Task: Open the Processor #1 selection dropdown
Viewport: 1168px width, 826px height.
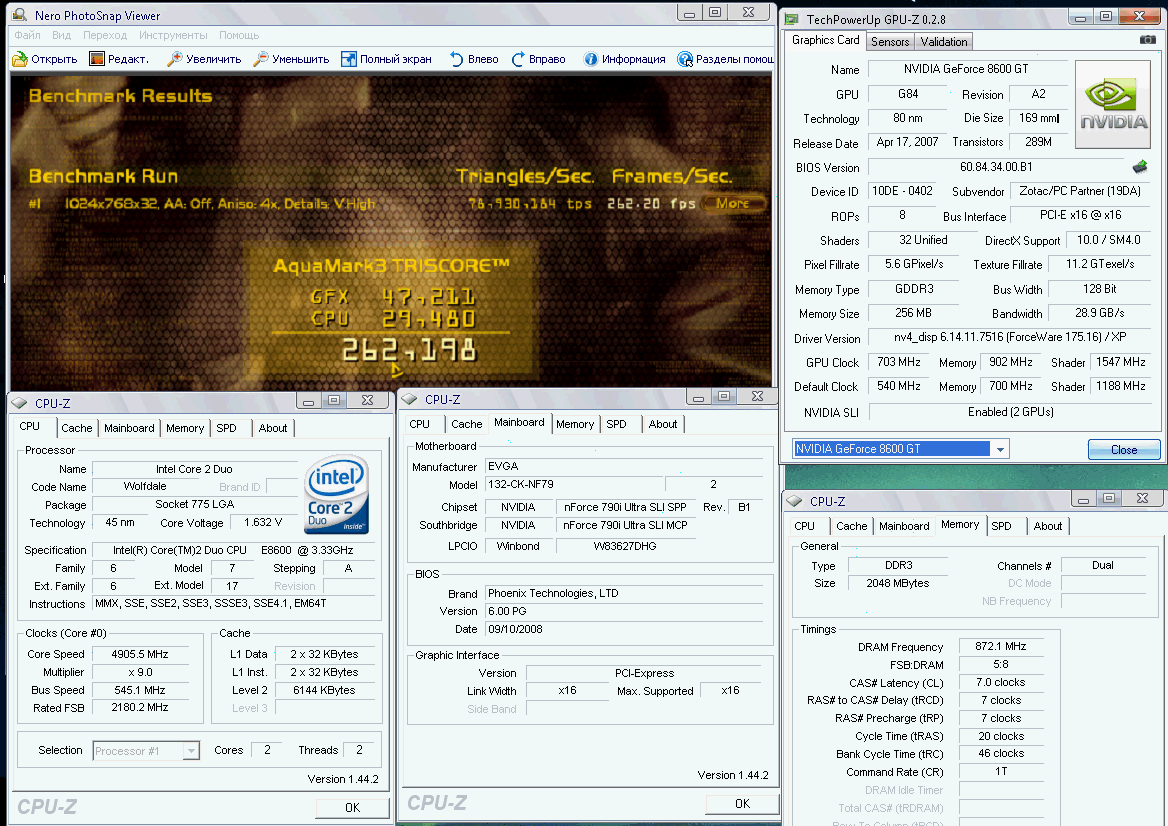Action: click(191, 751)
